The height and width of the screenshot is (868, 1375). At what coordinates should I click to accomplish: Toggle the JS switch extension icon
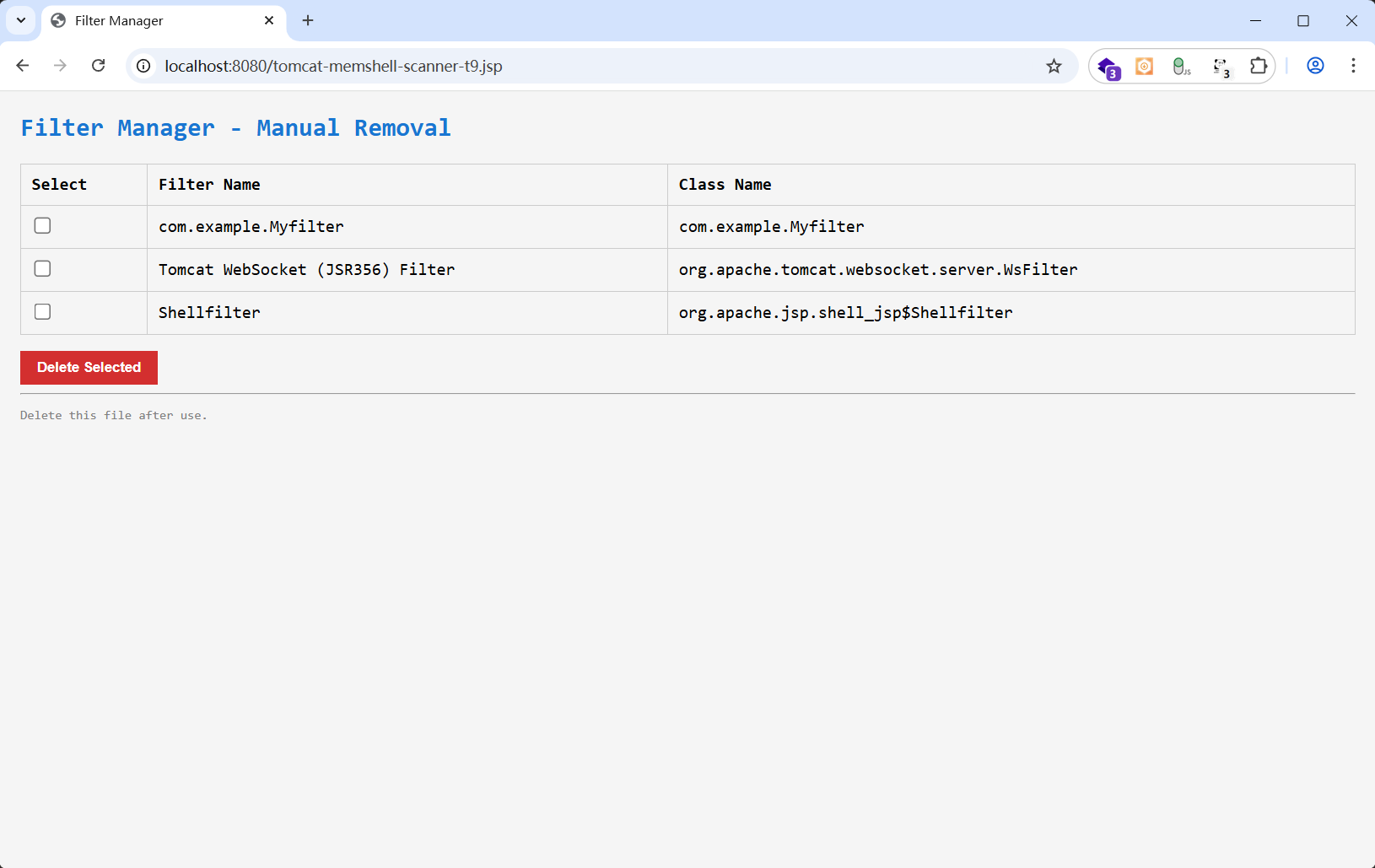(1181, 66)
